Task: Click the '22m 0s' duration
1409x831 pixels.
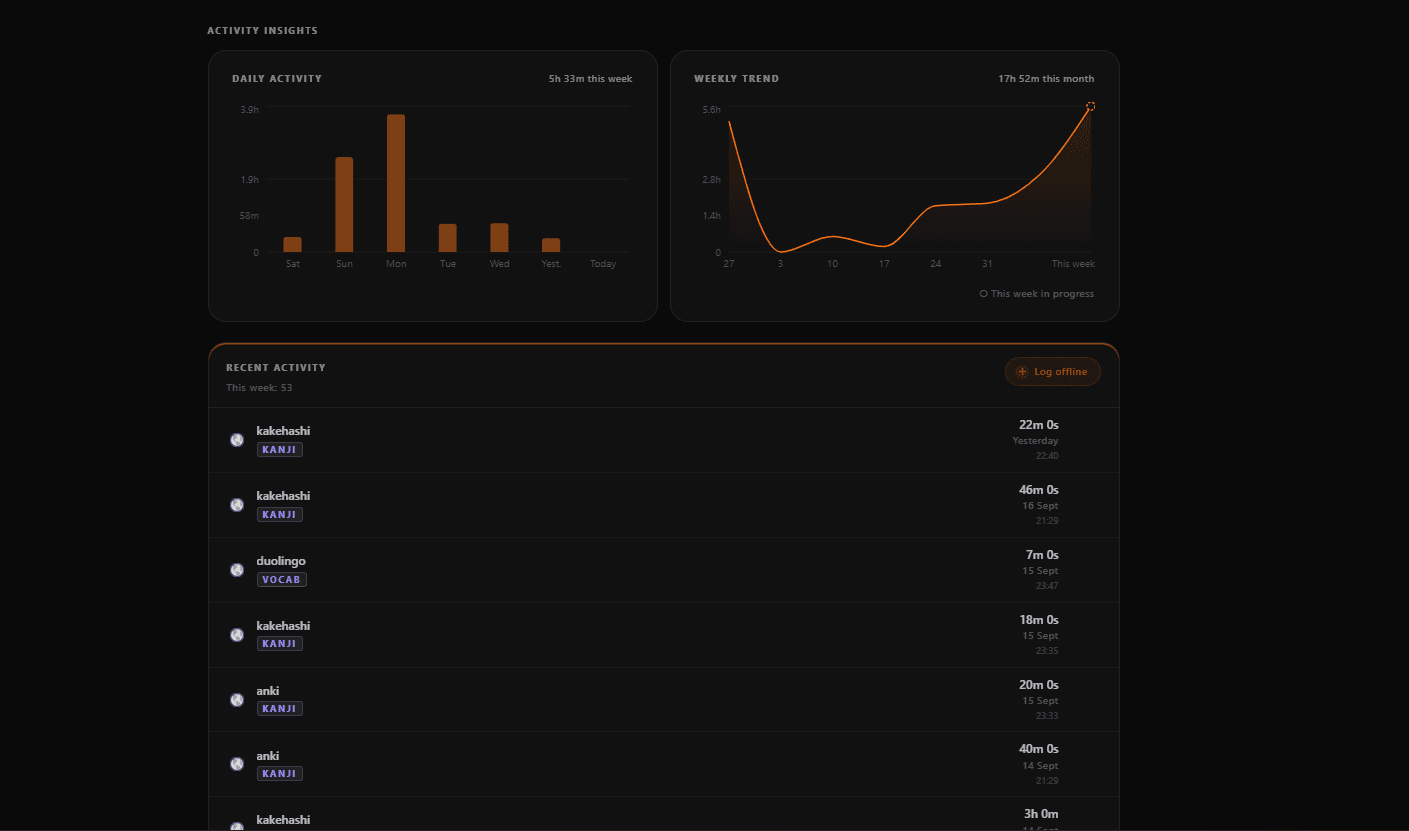Action: 1039,425
